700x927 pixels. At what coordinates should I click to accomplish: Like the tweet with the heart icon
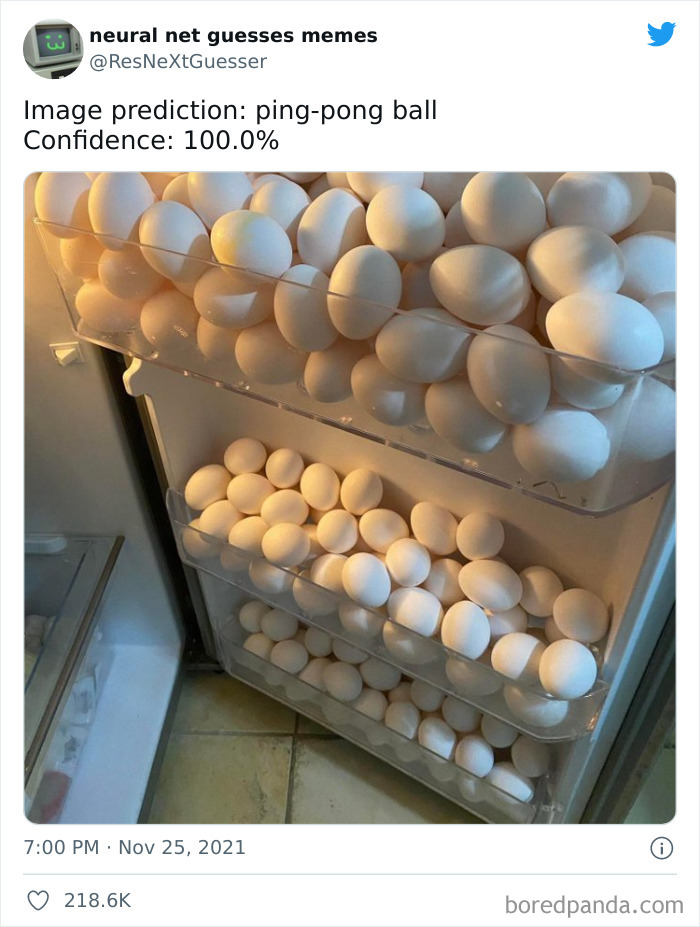[38, 900]
